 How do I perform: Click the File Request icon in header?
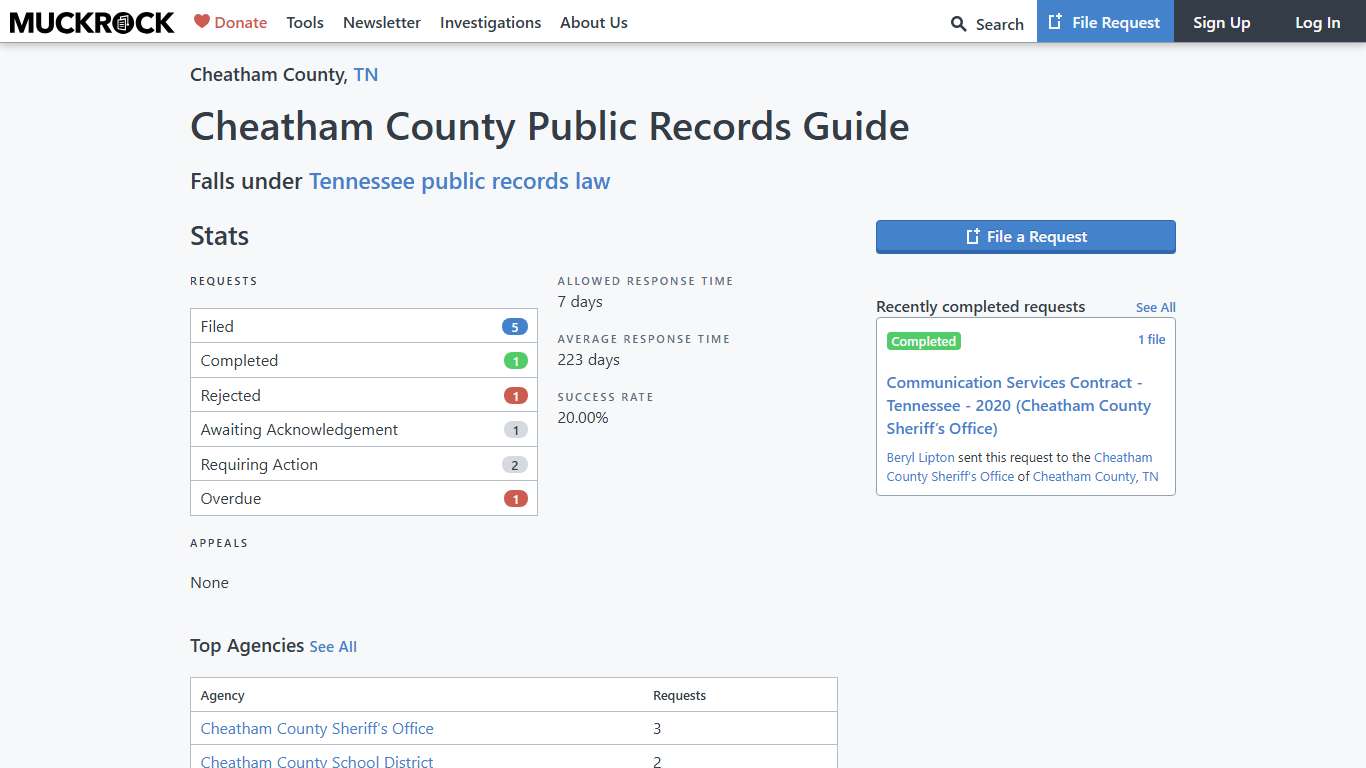pyautogui.click(x=1055, y=22)
